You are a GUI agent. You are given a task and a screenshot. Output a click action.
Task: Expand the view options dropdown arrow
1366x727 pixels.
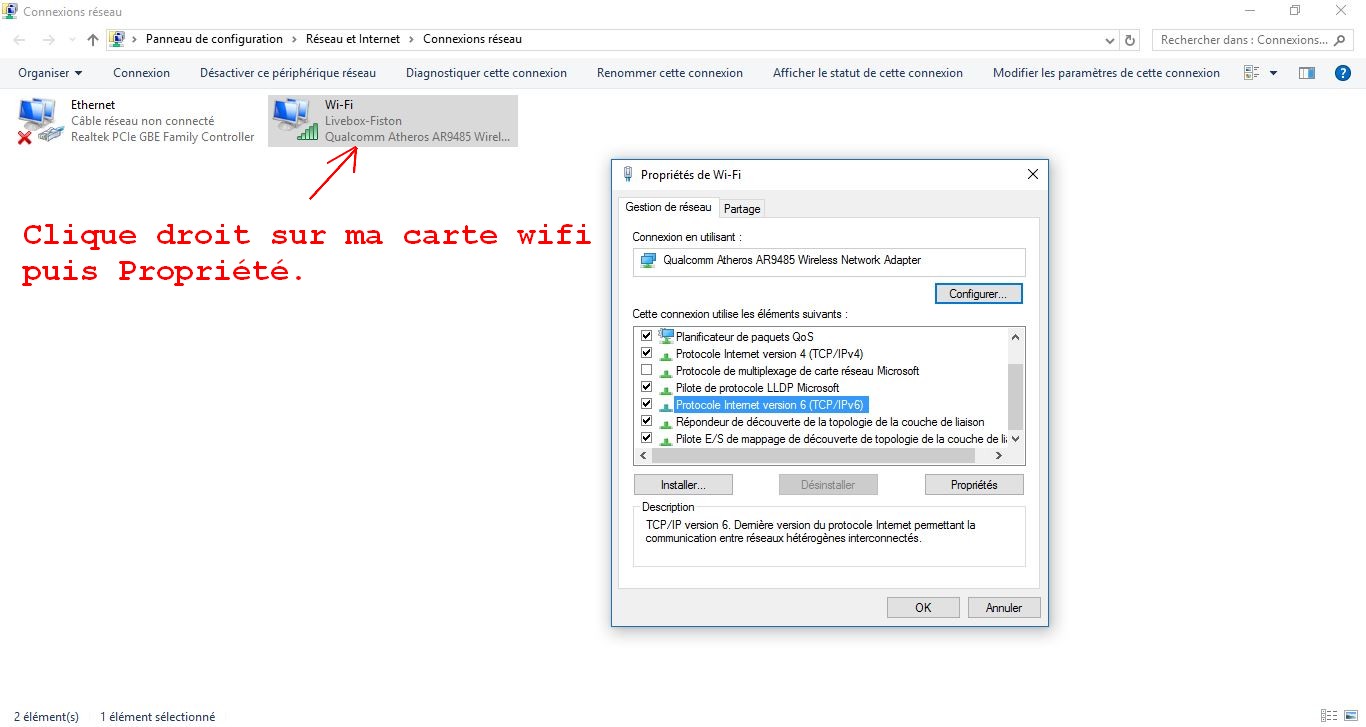[x=1273, y=73]
